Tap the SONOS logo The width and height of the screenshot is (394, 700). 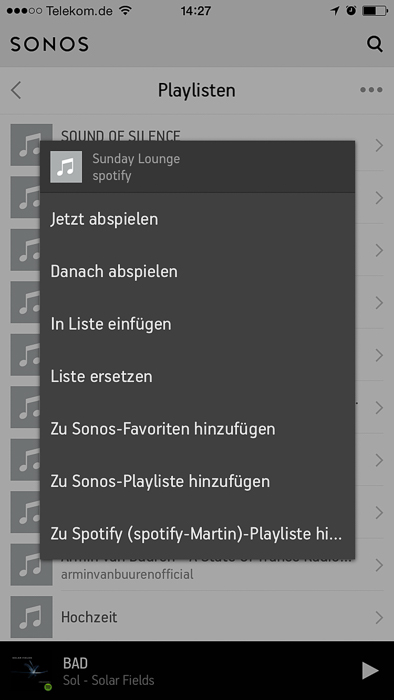pyautogui.click(x=50, y=44)
